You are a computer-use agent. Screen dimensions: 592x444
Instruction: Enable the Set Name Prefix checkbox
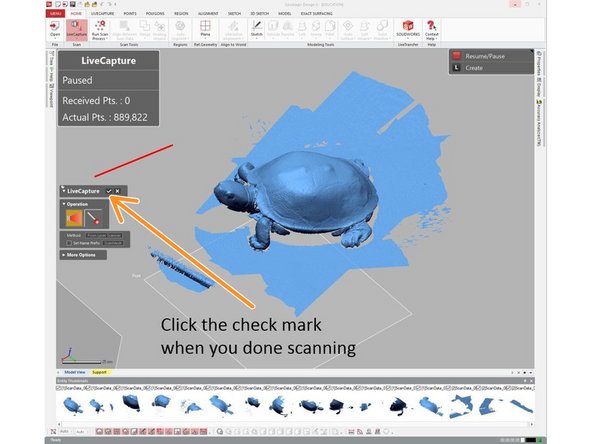(69, 243)
